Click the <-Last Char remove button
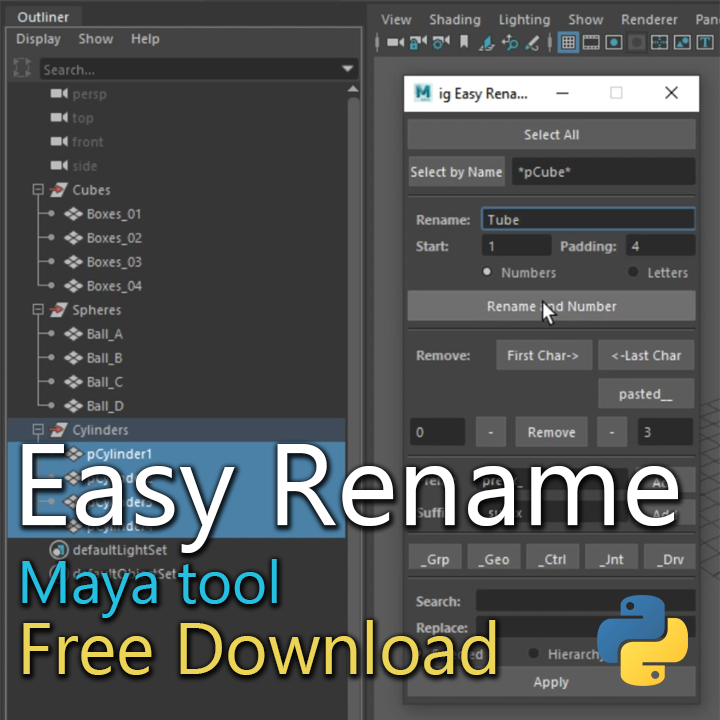Image resolution: width=720 pixels, height=720 pixels. click(646, 355)
